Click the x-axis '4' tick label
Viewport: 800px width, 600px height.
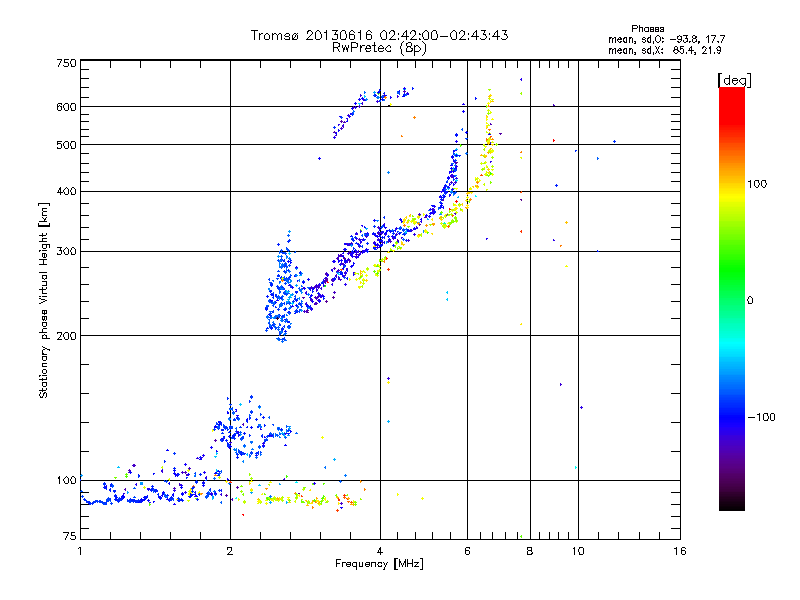[380, 551]
